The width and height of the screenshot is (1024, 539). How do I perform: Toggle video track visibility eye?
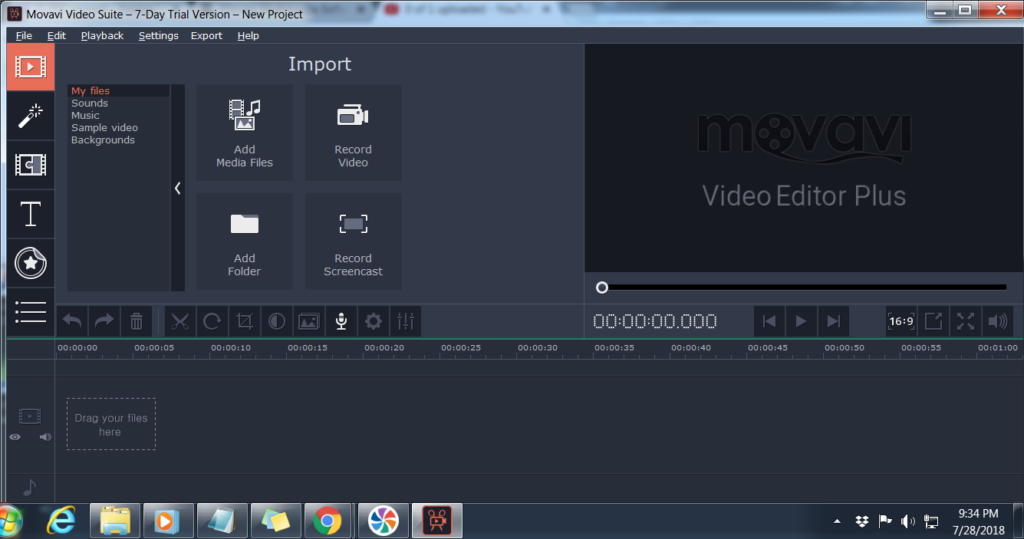click(15, 437)
